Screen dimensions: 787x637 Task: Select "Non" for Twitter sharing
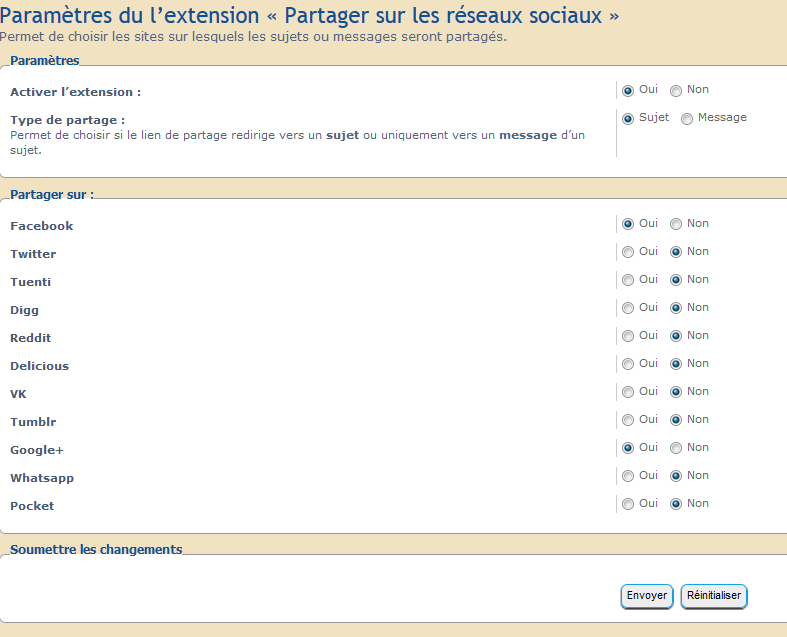pos(676,253)
